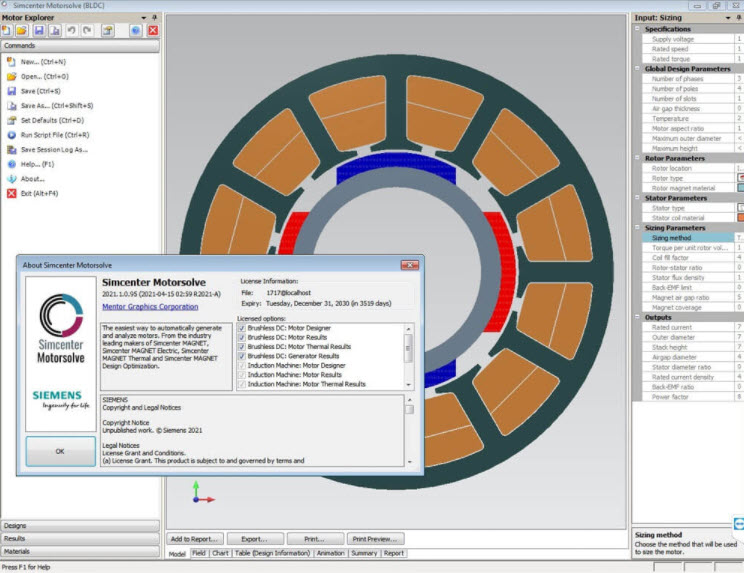Open Help... (F1) from the Commands list
744x573 pixels.
[37, 165]
